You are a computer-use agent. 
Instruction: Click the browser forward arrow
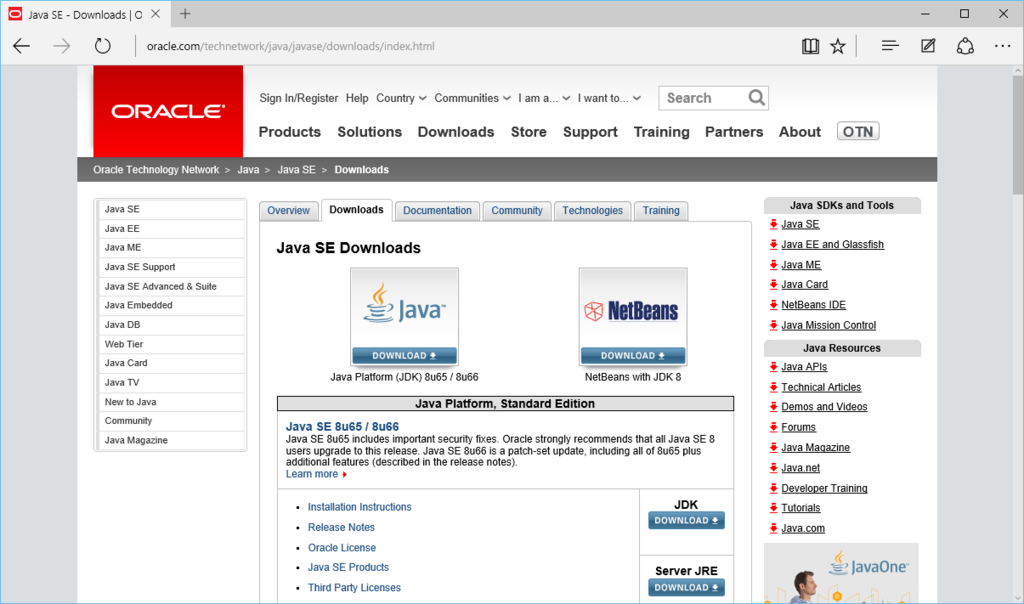(61, 46)
